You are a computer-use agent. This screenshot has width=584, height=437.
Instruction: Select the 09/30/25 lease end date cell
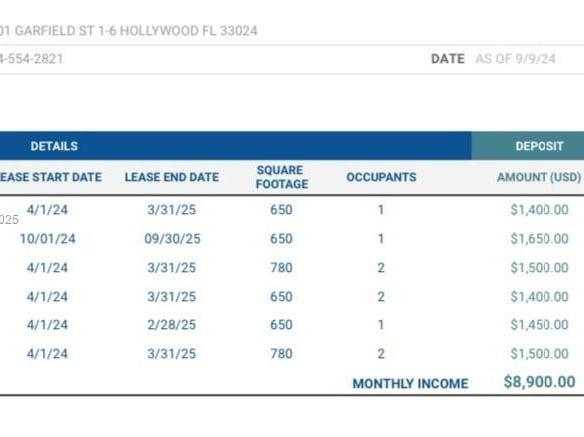[x=172, y=239]
